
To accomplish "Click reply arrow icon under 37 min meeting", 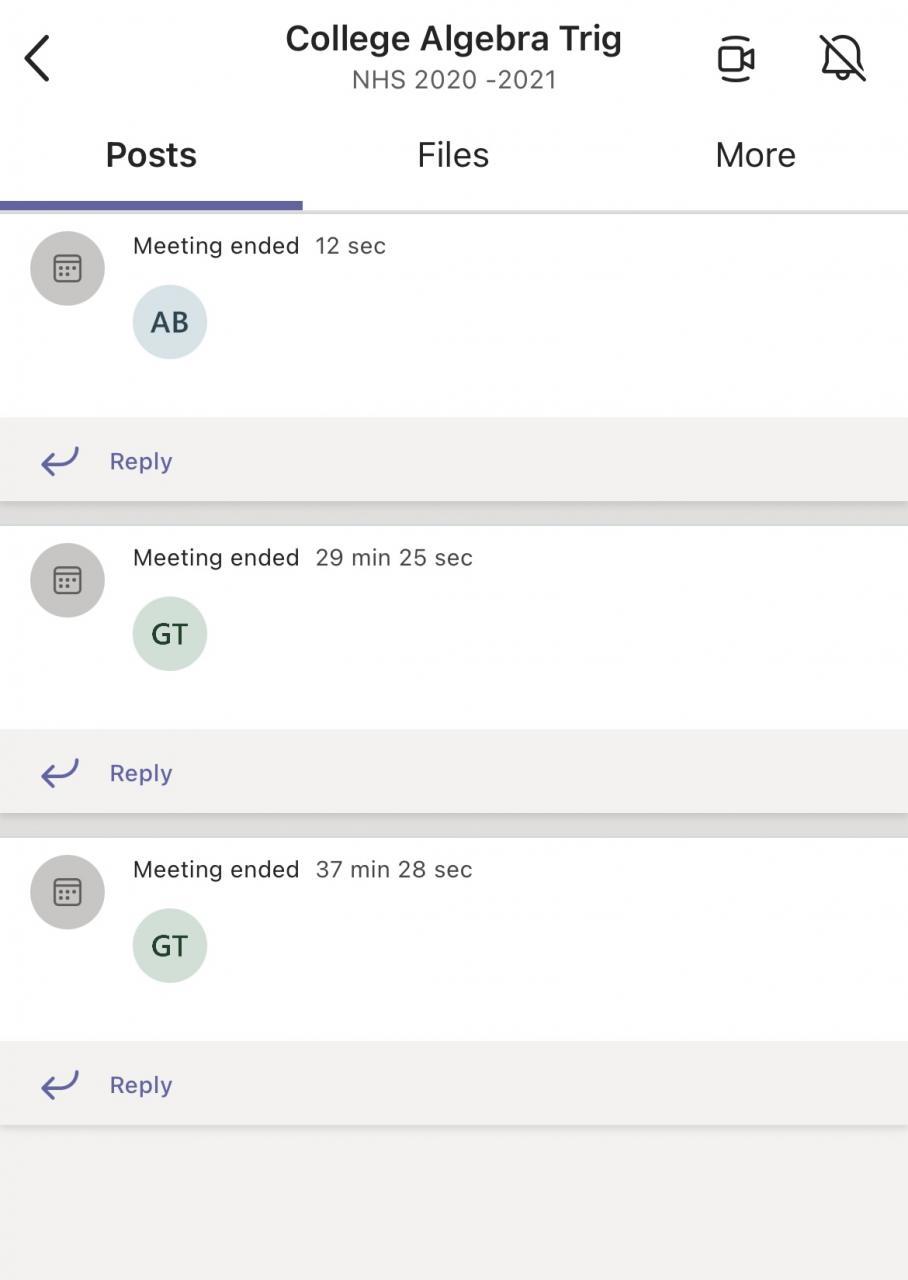I will coord(60,1085).
